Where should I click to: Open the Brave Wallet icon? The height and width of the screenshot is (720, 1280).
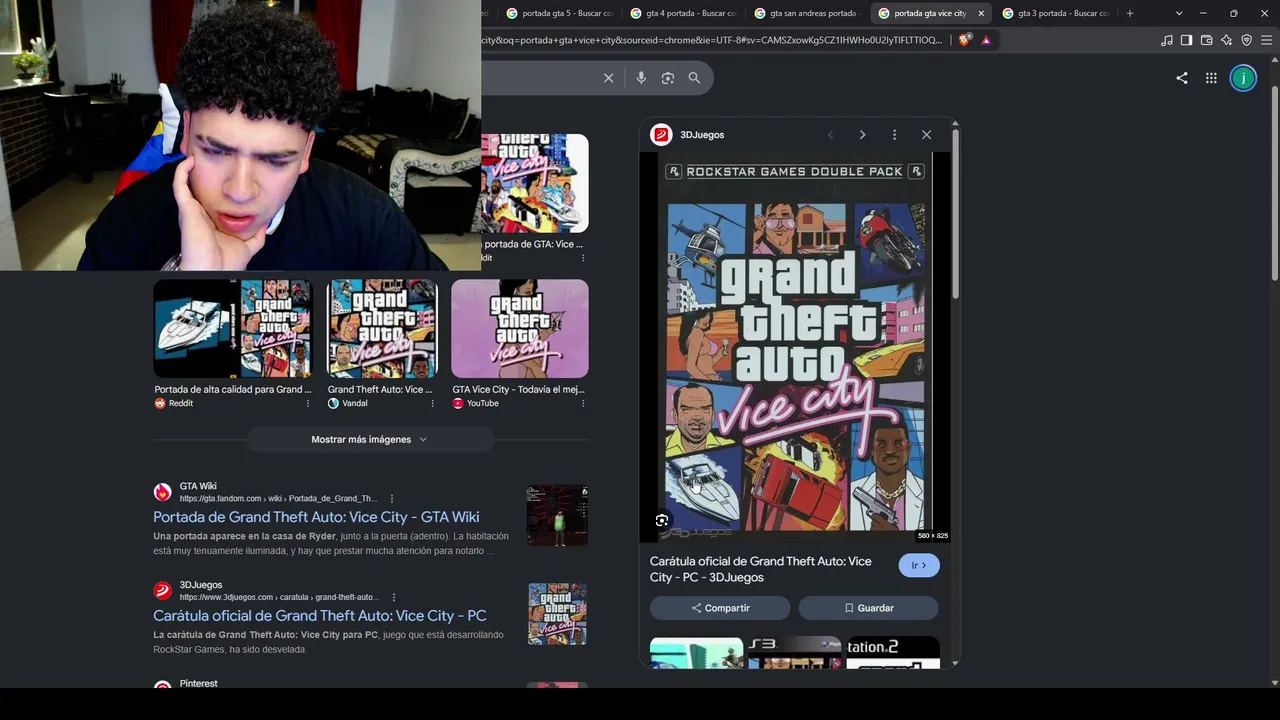tap(1206, 40)
